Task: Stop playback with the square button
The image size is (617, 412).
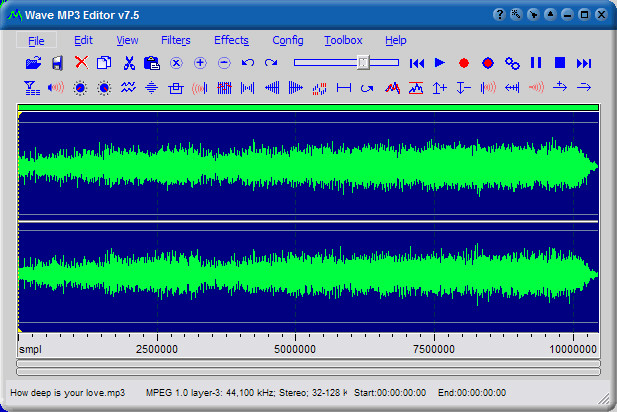Action: point(560,63)
